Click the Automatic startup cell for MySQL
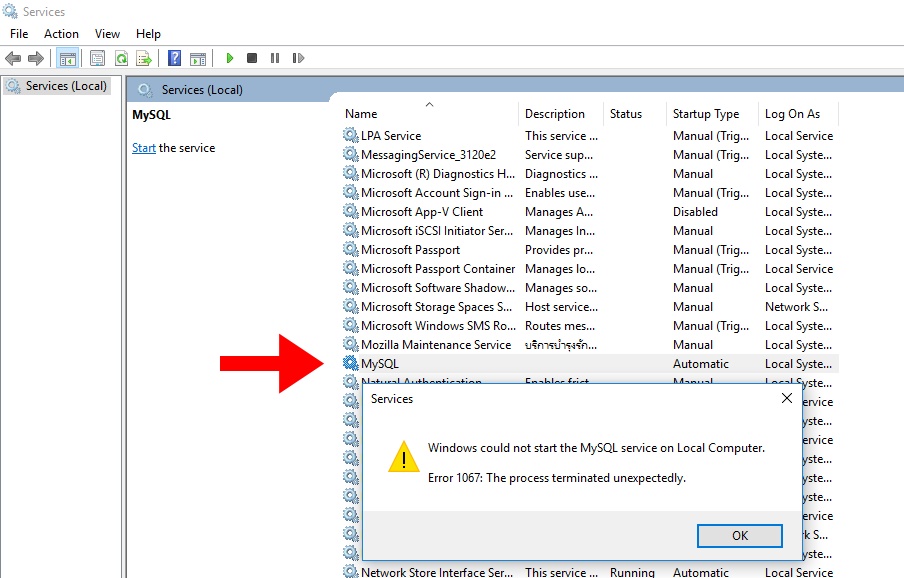The height and width of the screenshot is (578, 904). pyautogui.click(x=700, y=364)
